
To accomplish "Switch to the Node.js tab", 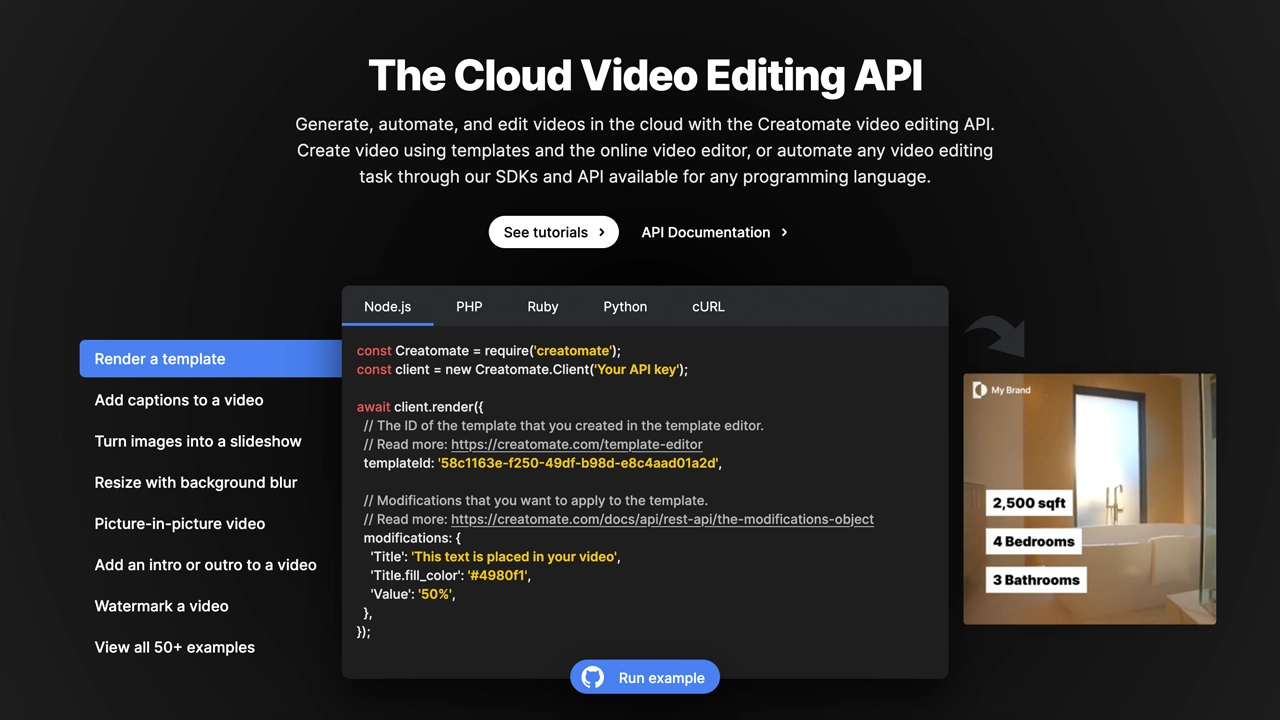I will coord(387,307).
